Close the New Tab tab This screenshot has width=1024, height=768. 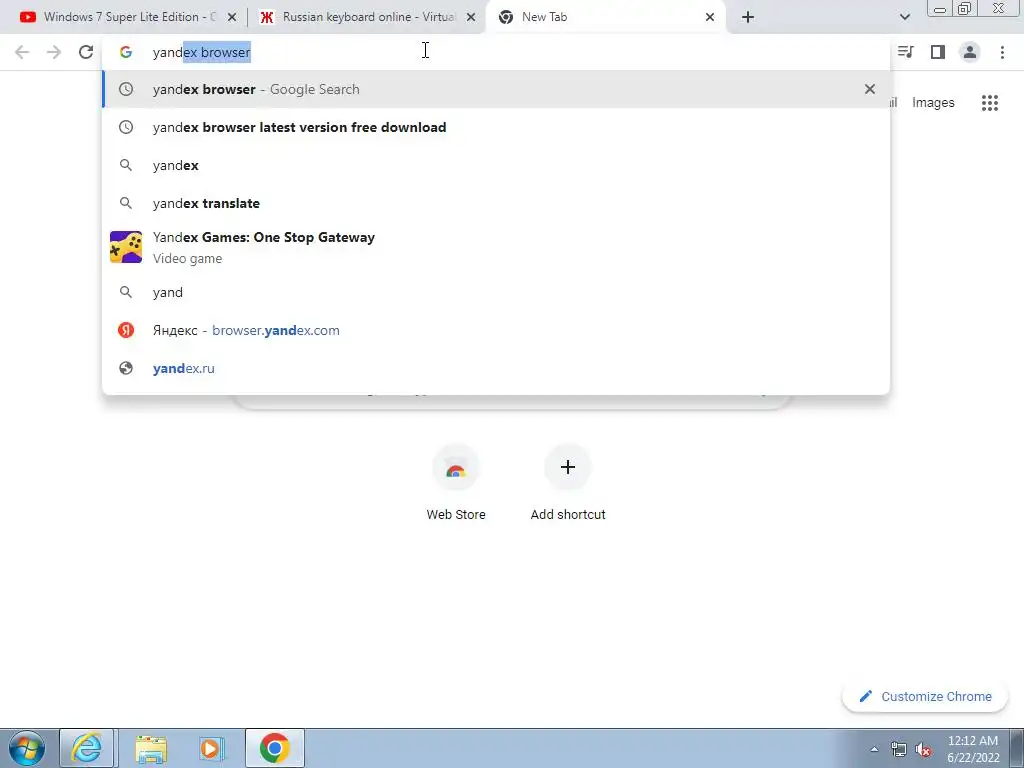[710, 18]
